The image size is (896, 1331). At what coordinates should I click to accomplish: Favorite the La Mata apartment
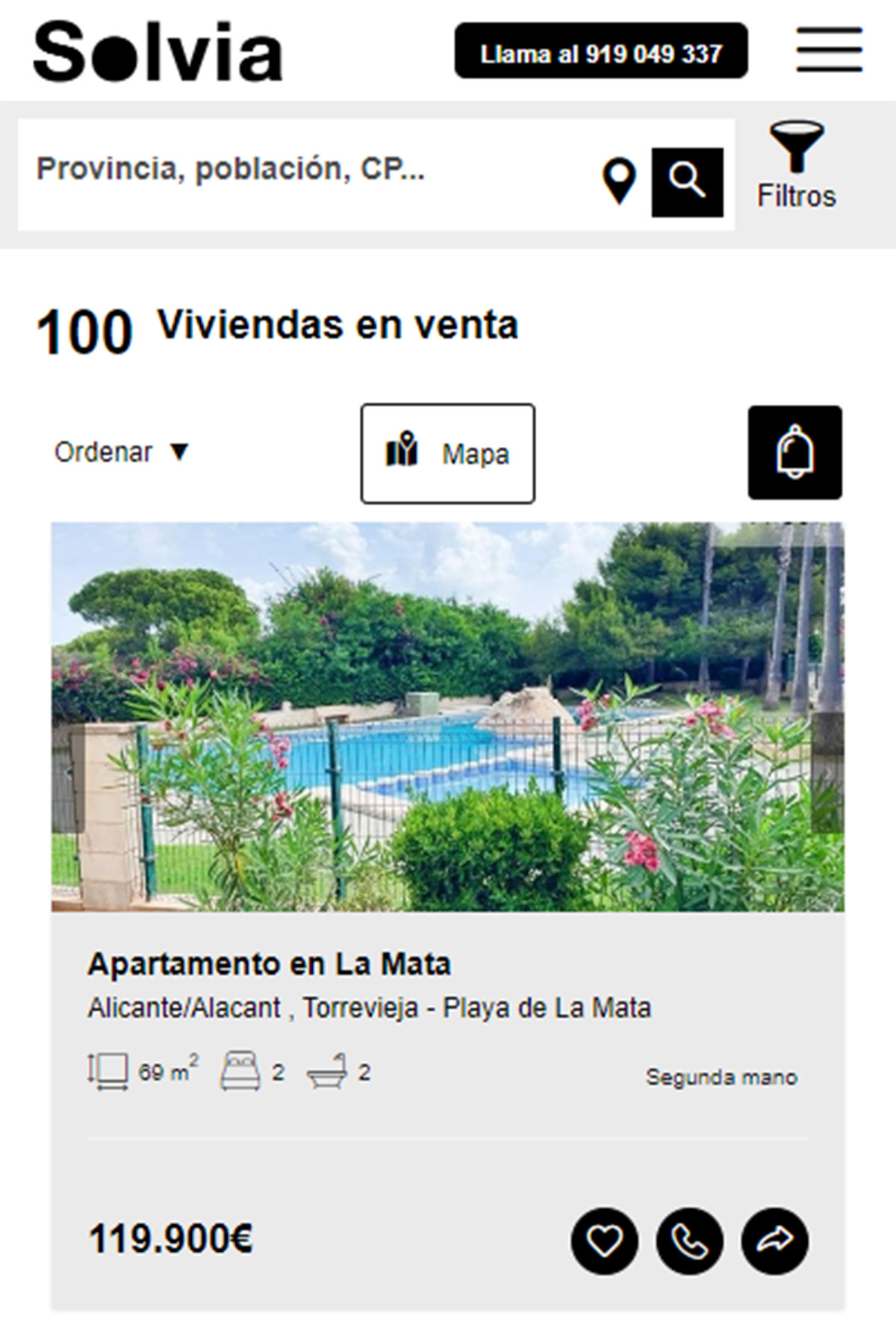[x=604, y=1241]
